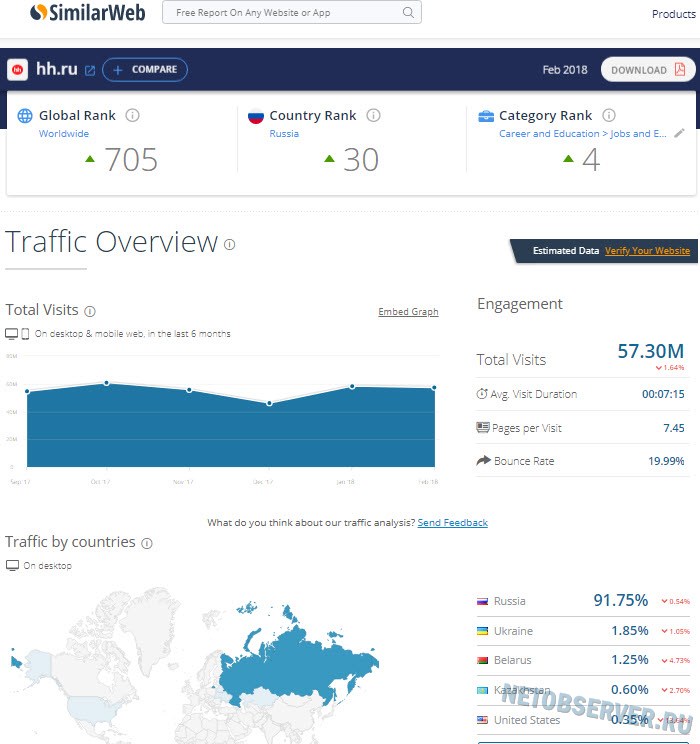Click the mobile device icon under Total Visits

coord(25,334)
